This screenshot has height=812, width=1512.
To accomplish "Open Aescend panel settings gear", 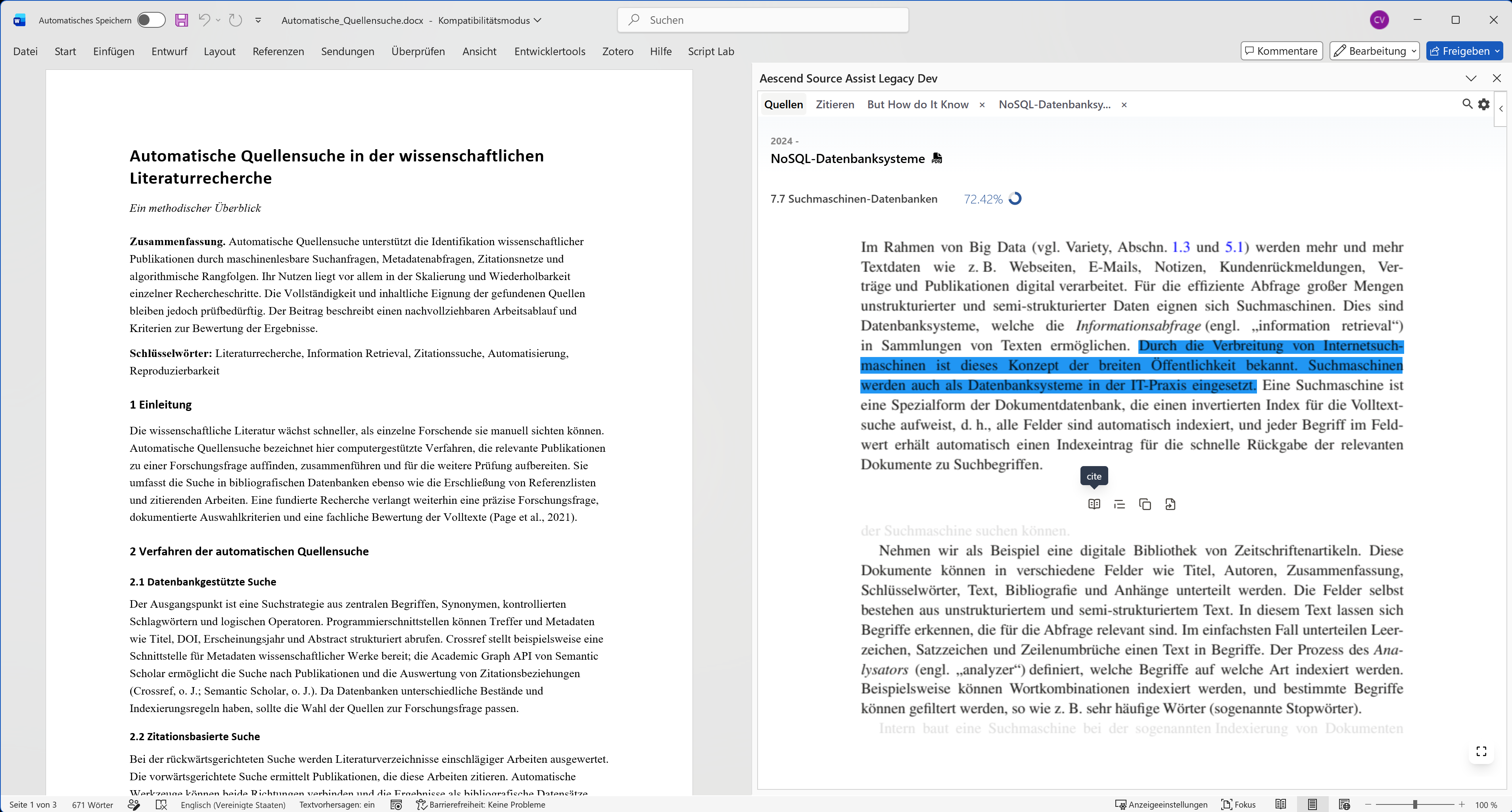I will 1484,104.
